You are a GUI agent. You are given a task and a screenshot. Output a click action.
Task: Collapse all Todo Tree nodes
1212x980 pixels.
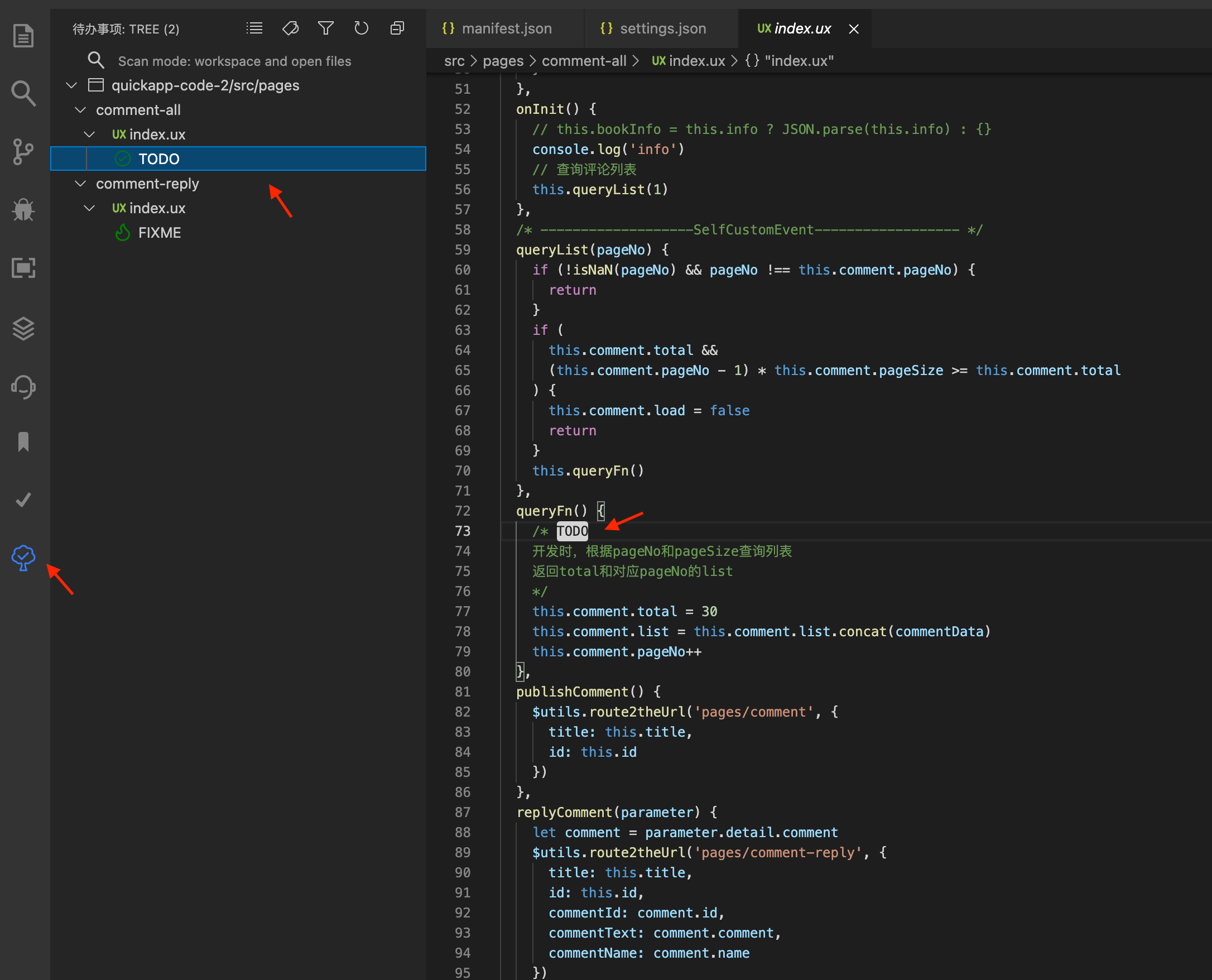(x=397, y=28)
